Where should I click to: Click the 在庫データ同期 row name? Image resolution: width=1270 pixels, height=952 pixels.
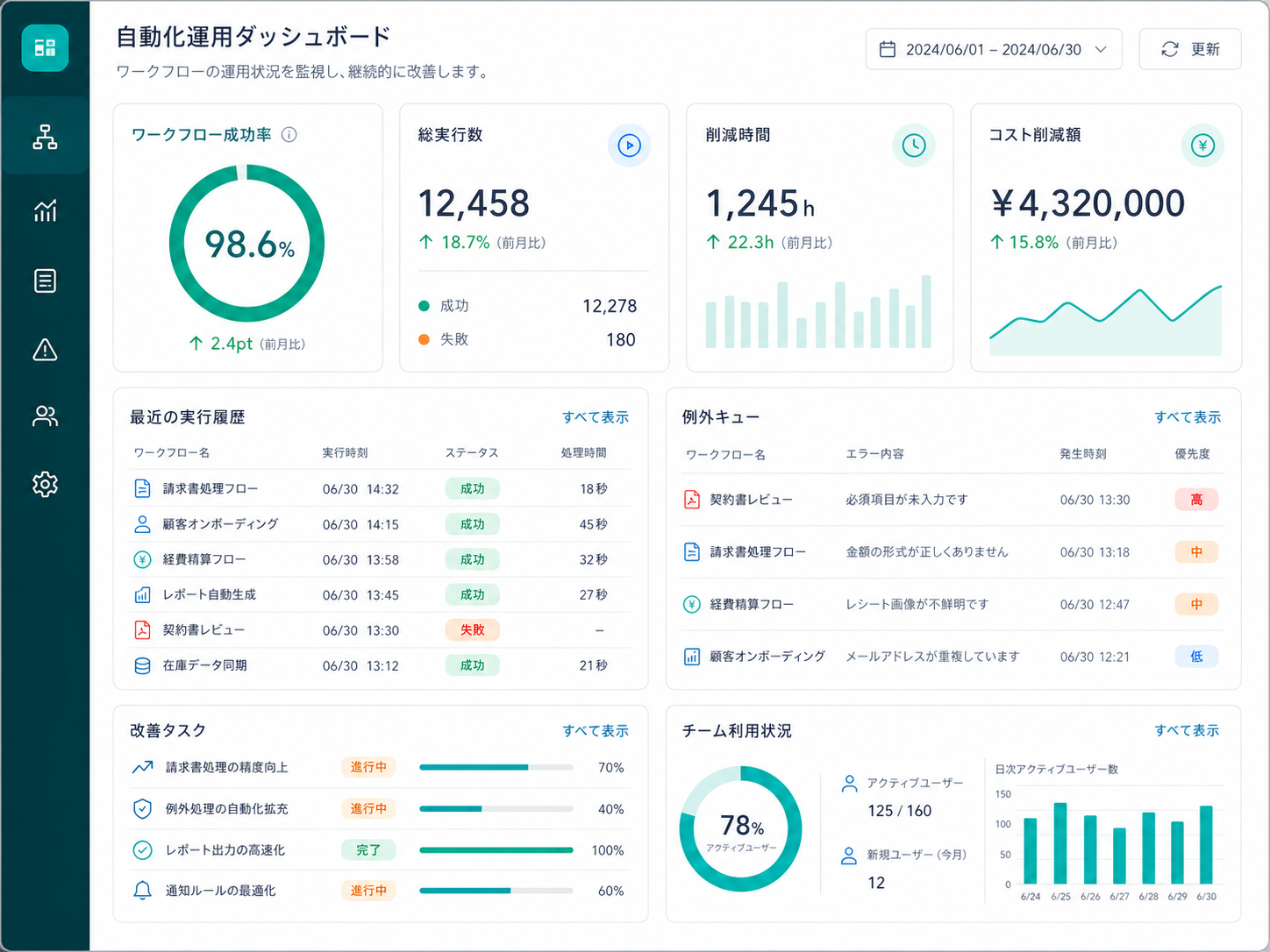(x=204, y=665)
